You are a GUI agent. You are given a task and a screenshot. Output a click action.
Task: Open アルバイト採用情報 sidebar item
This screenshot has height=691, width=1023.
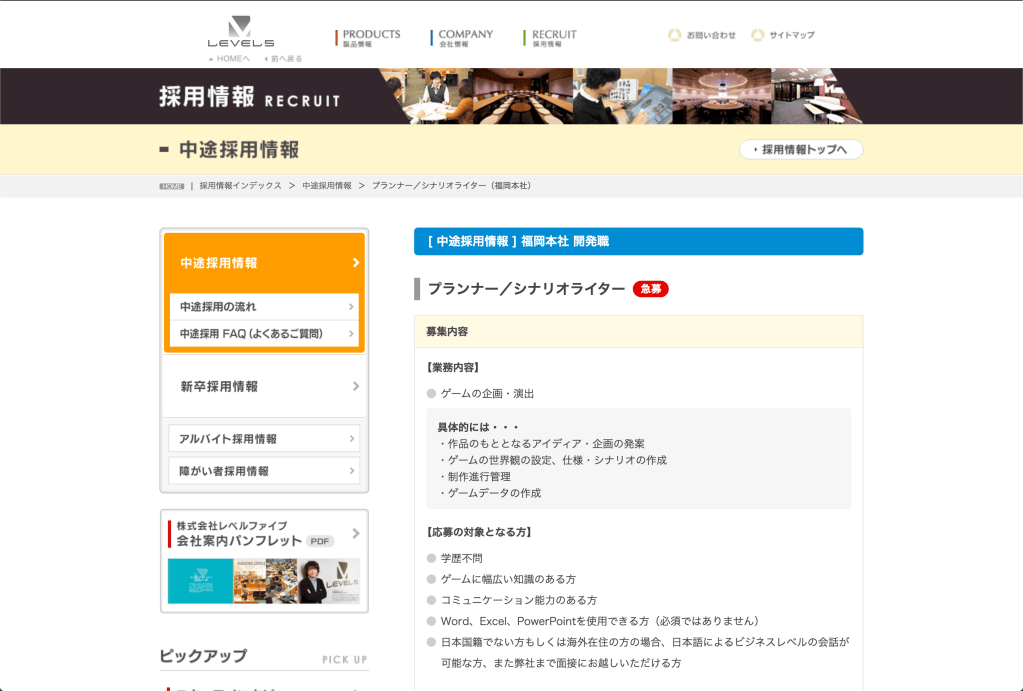pyautogui.click(x=264, y=439)
